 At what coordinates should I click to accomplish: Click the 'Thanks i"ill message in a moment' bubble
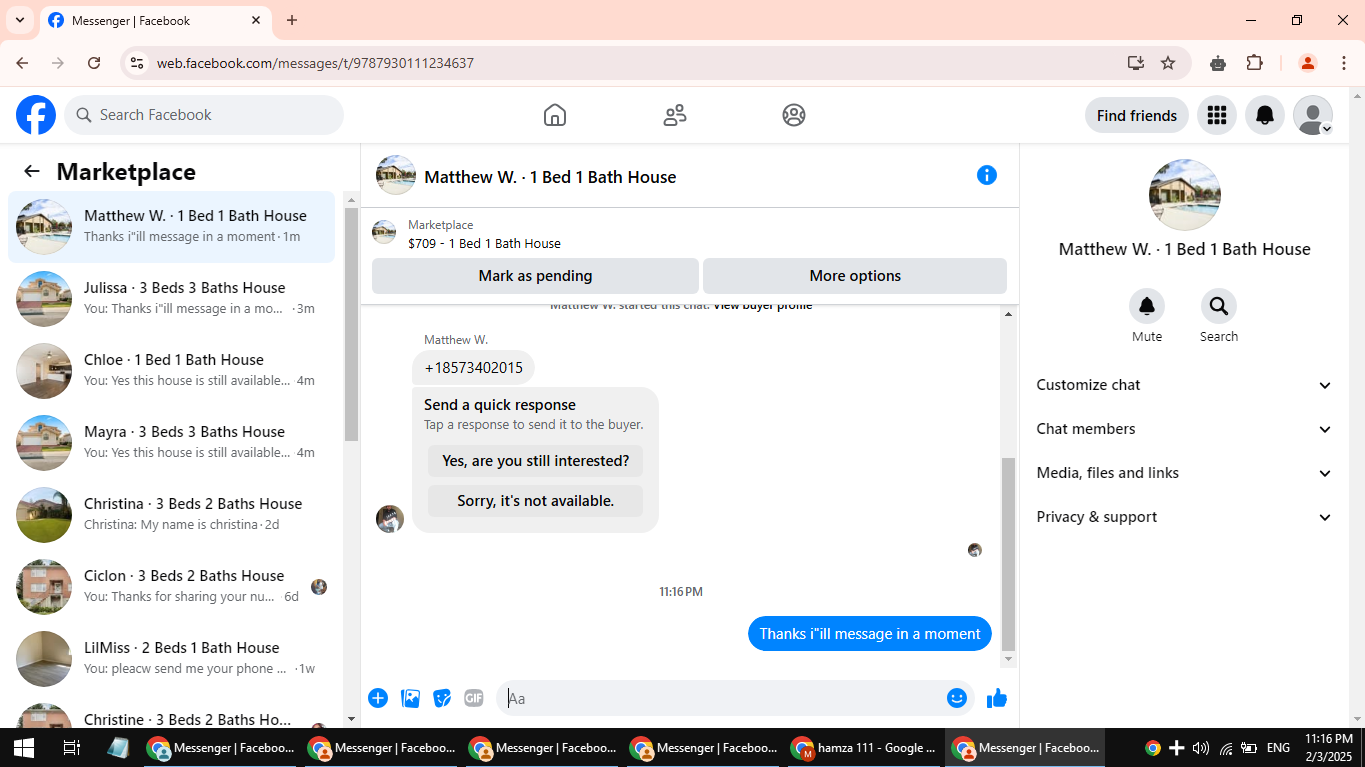tap(870, 634)
